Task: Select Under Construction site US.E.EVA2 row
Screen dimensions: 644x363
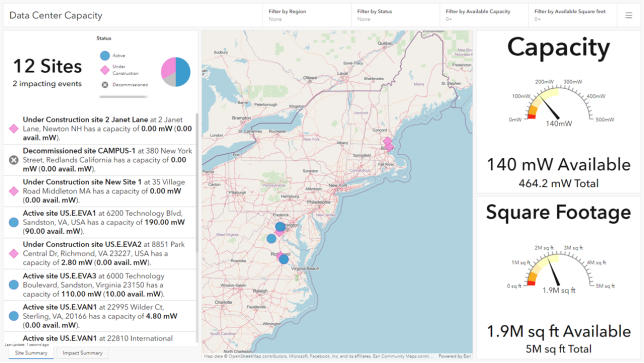Action: pos(100,253)
